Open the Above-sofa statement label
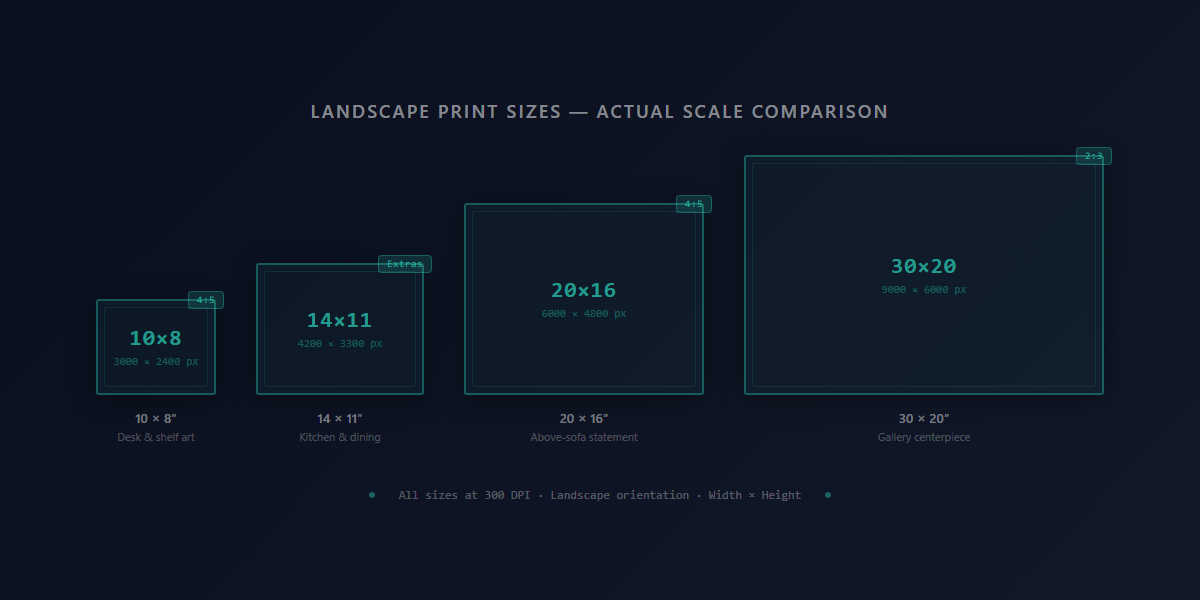 [x=584, y=436]
